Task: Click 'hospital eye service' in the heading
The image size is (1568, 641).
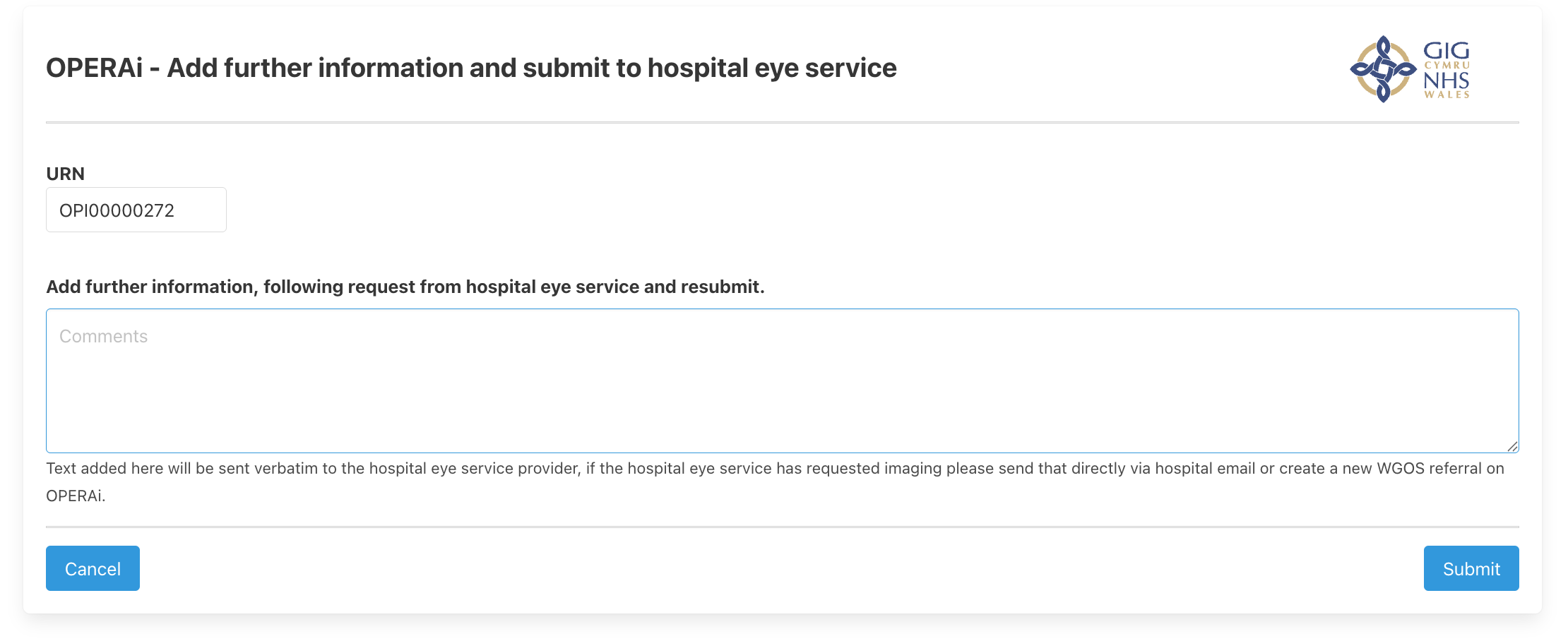Action: 772,68
